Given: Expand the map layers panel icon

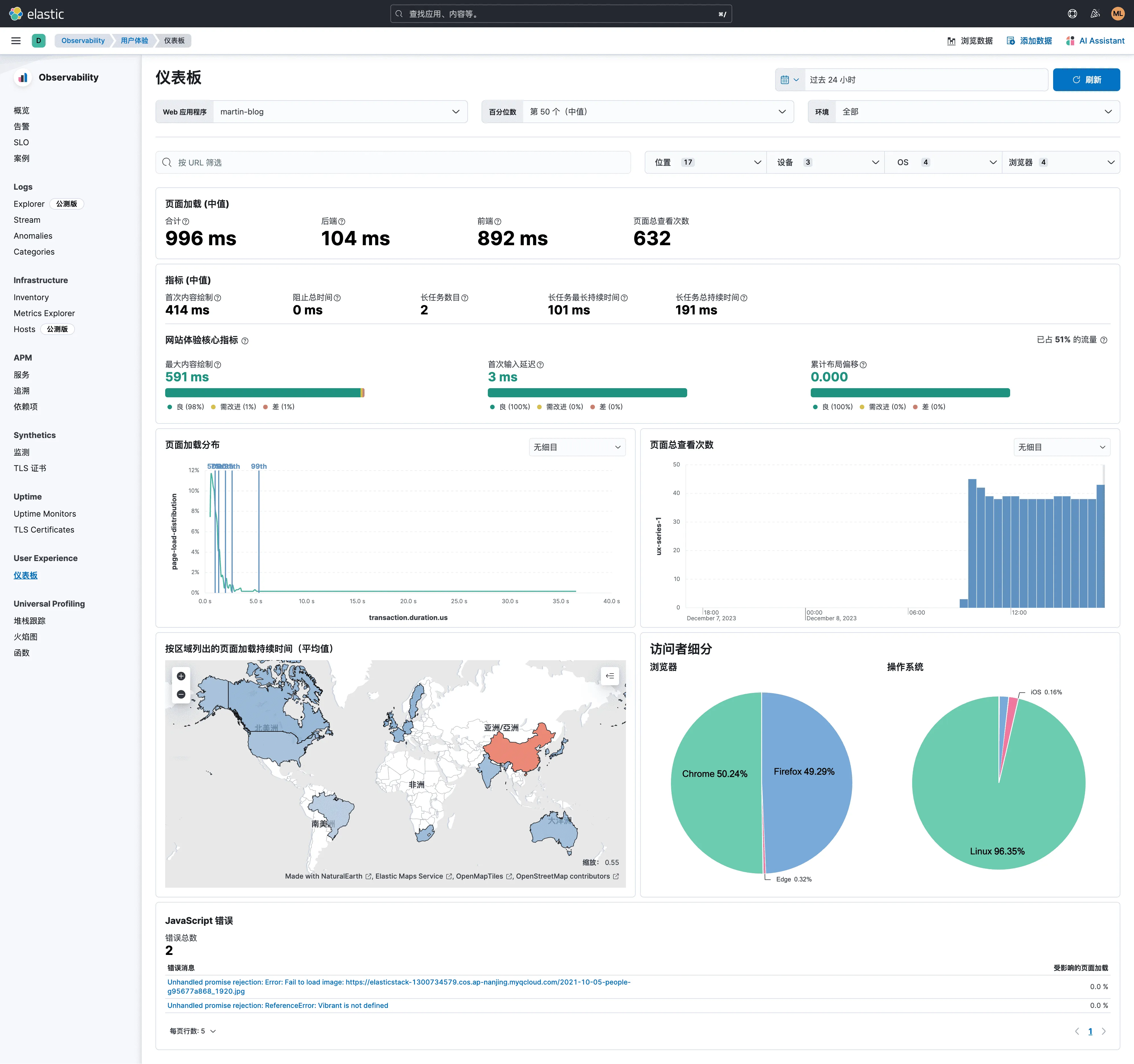Looking at the screenshot, I should click(610, 676).
